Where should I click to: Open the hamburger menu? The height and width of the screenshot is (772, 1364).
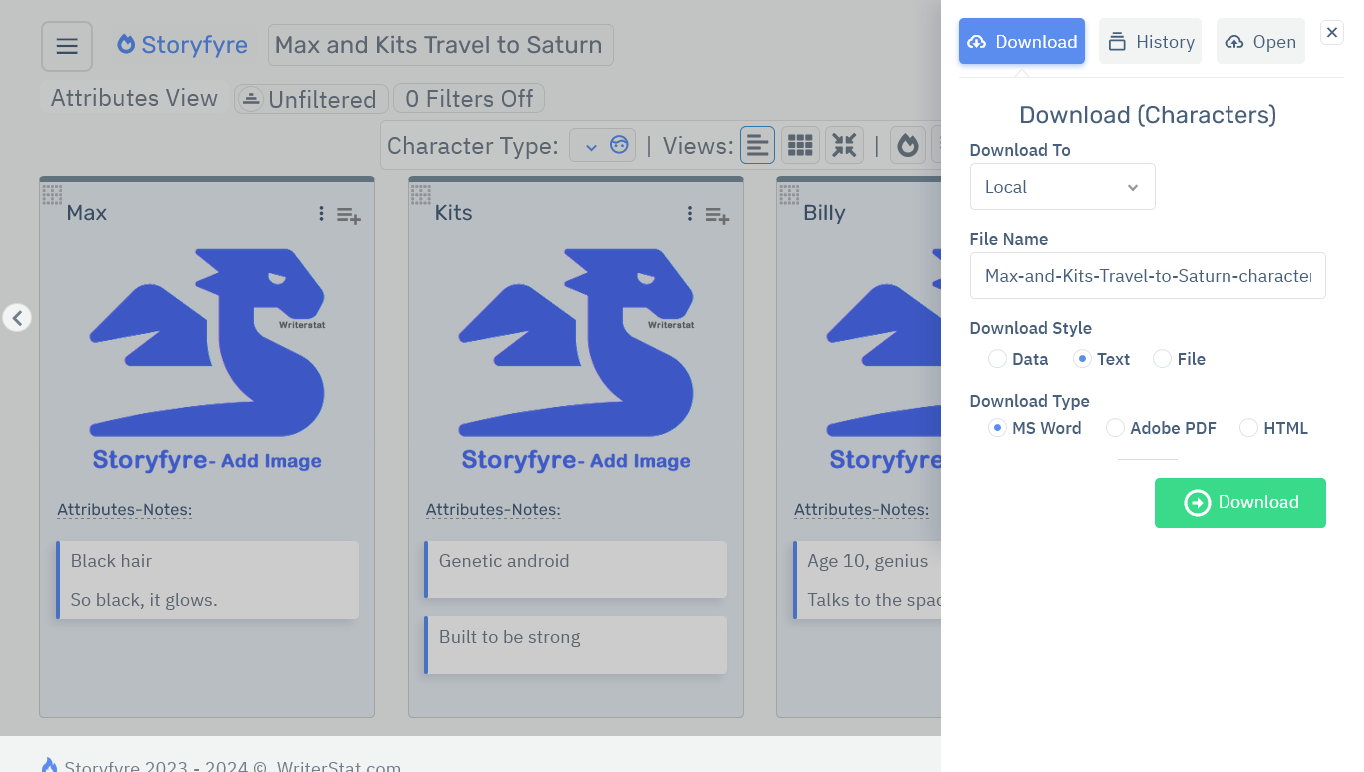[66, 45]
